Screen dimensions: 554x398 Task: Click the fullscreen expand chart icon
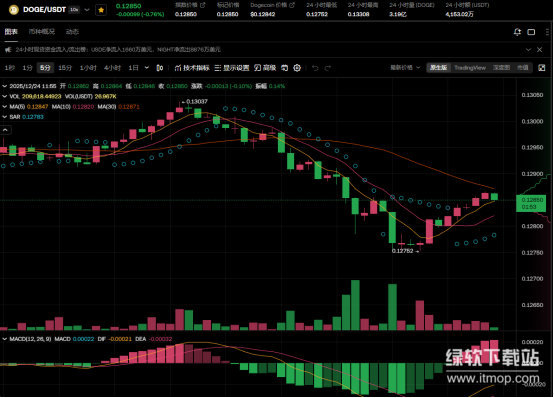pyautogui.click(x=542, y=68)
